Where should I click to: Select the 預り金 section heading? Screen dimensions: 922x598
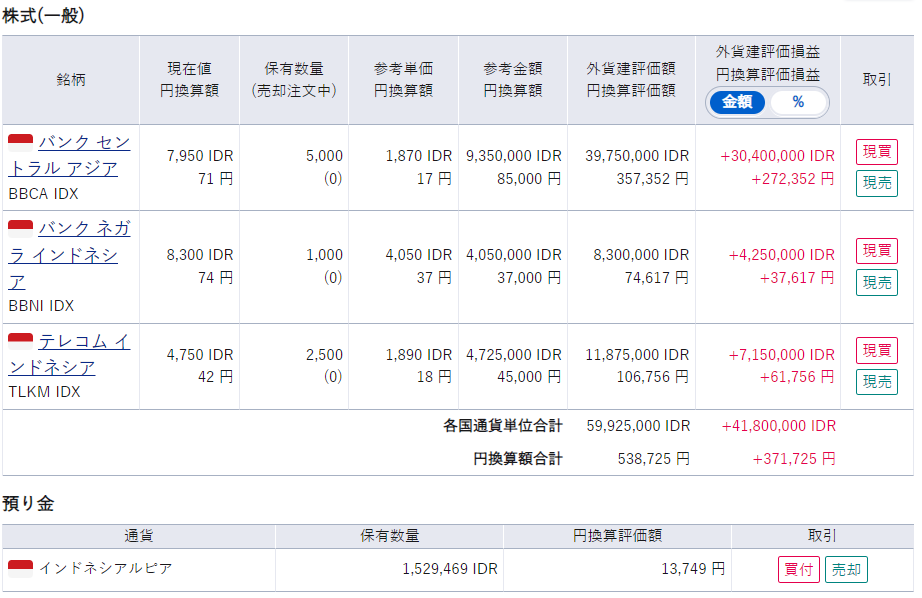coord(28,503)
